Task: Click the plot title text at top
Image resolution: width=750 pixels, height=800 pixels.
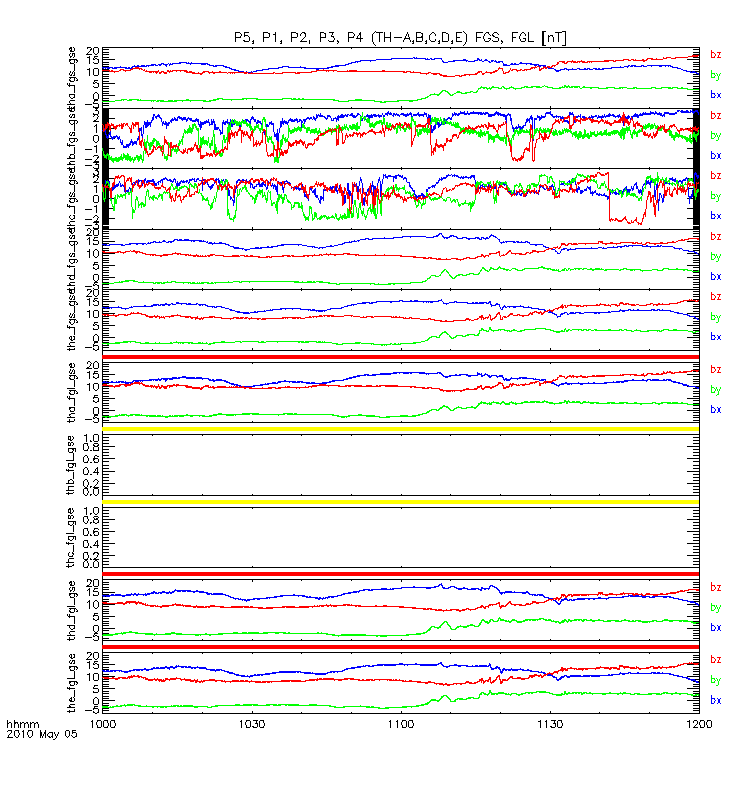Action: [401, 38]
